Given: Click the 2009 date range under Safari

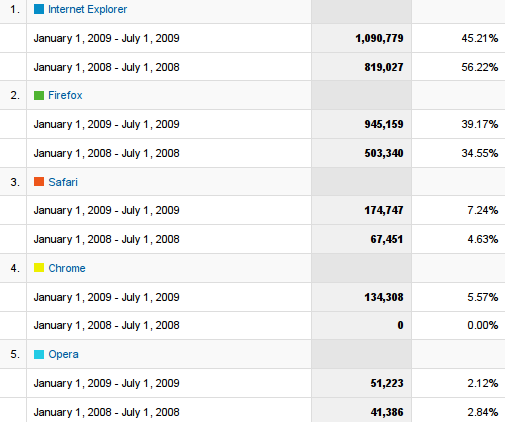Looking at the screenshot, I should coord(106,210).
